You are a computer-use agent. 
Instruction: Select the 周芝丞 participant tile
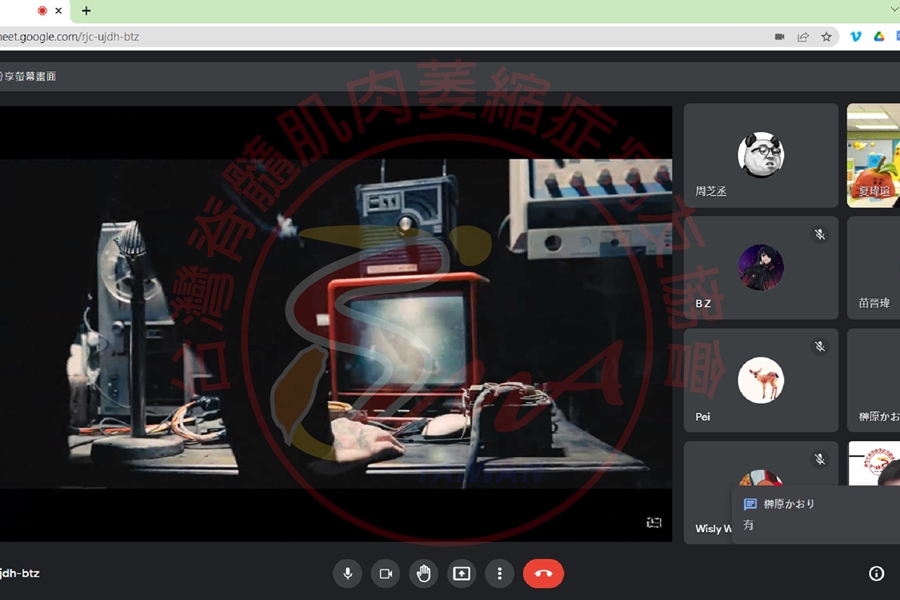[761, 156]
